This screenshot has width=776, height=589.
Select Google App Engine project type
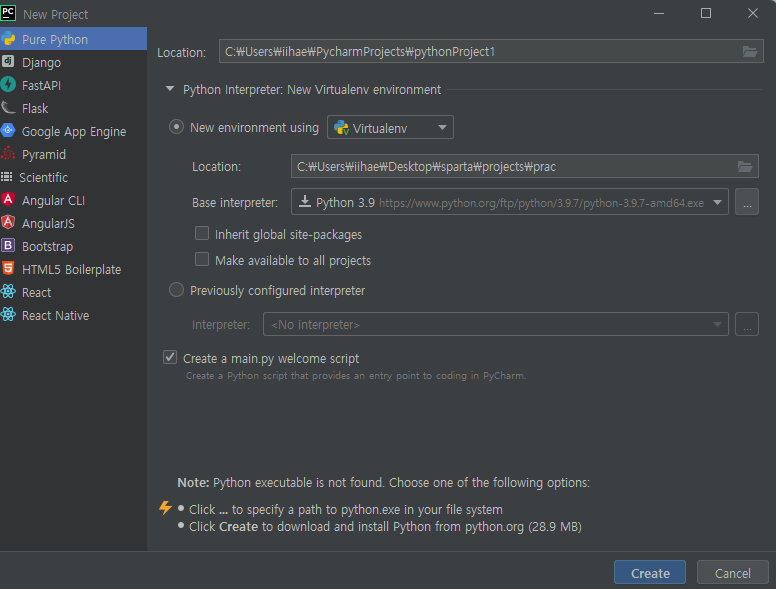tap(73, 131)
